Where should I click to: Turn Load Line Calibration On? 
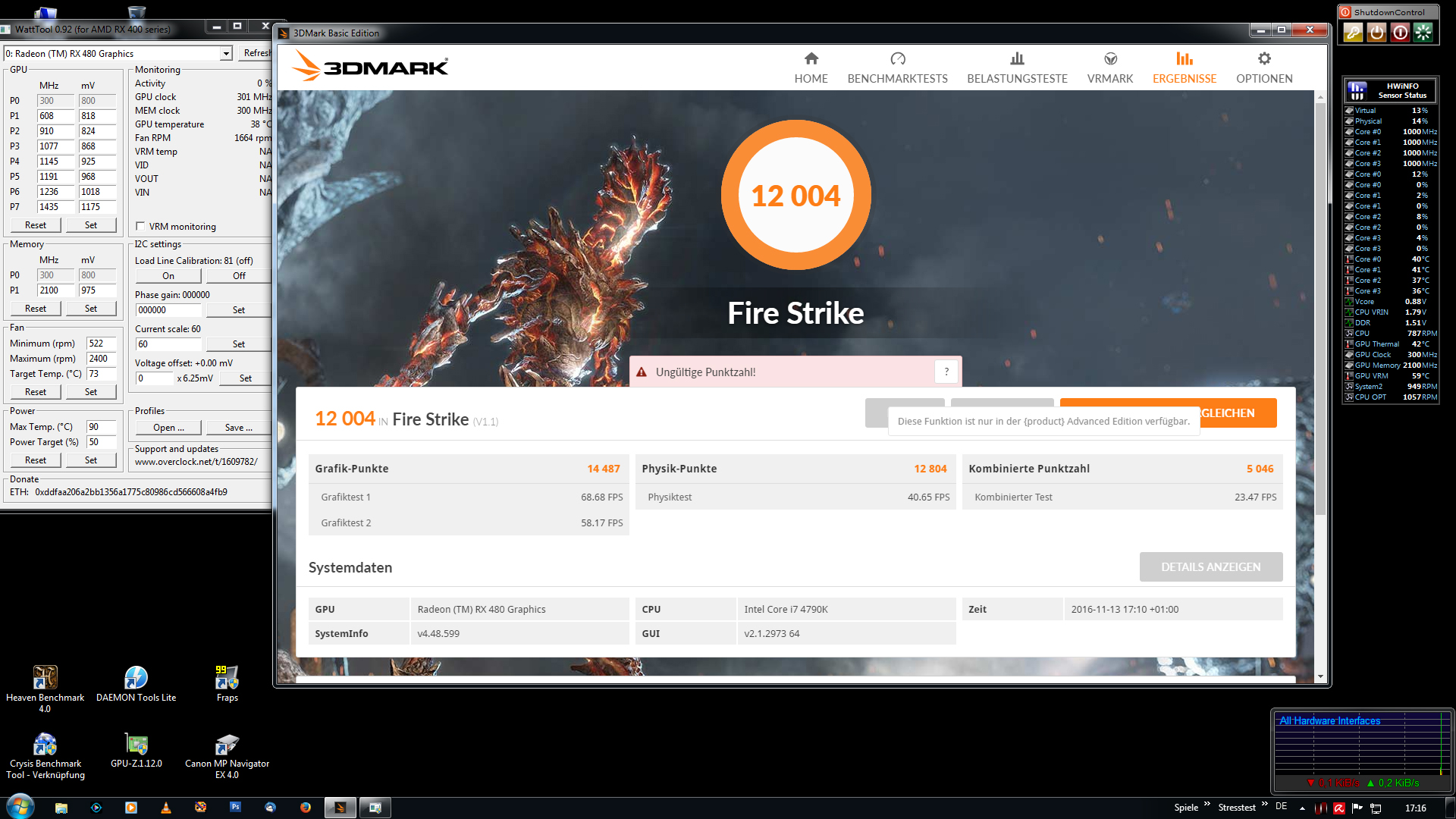pos(168,276)
